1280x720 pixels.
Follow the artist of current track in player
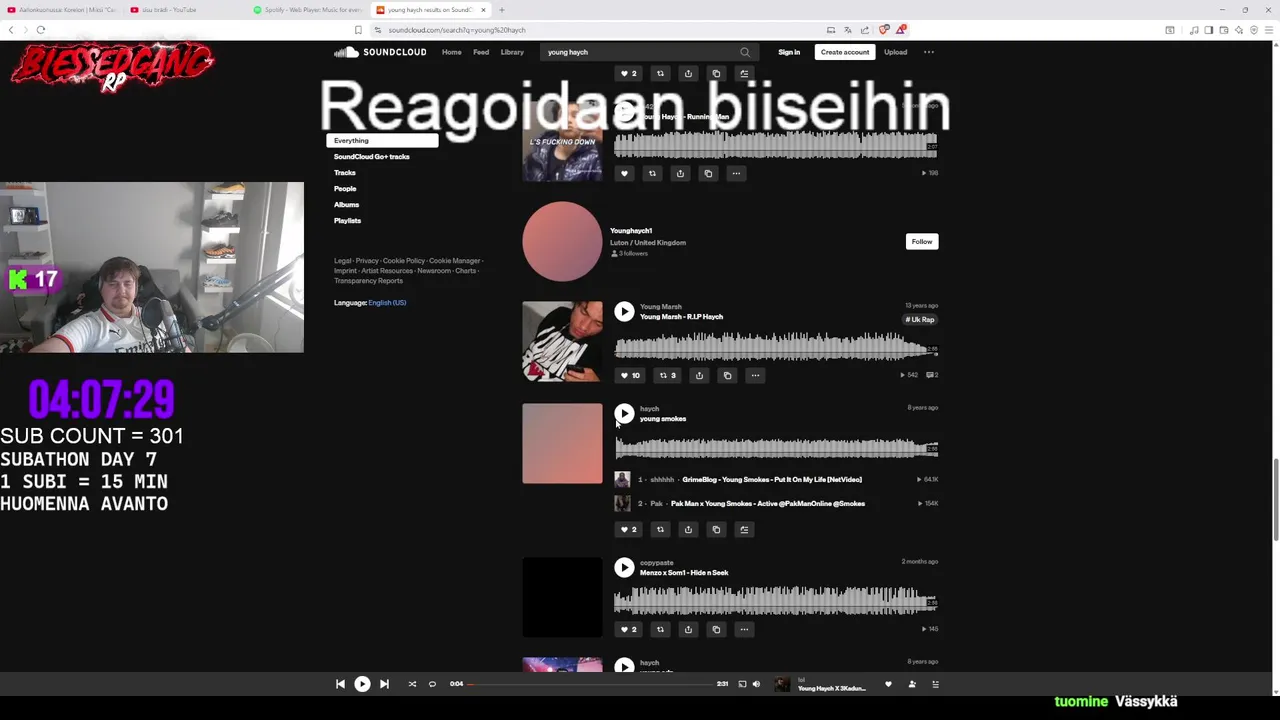point(912,684)
